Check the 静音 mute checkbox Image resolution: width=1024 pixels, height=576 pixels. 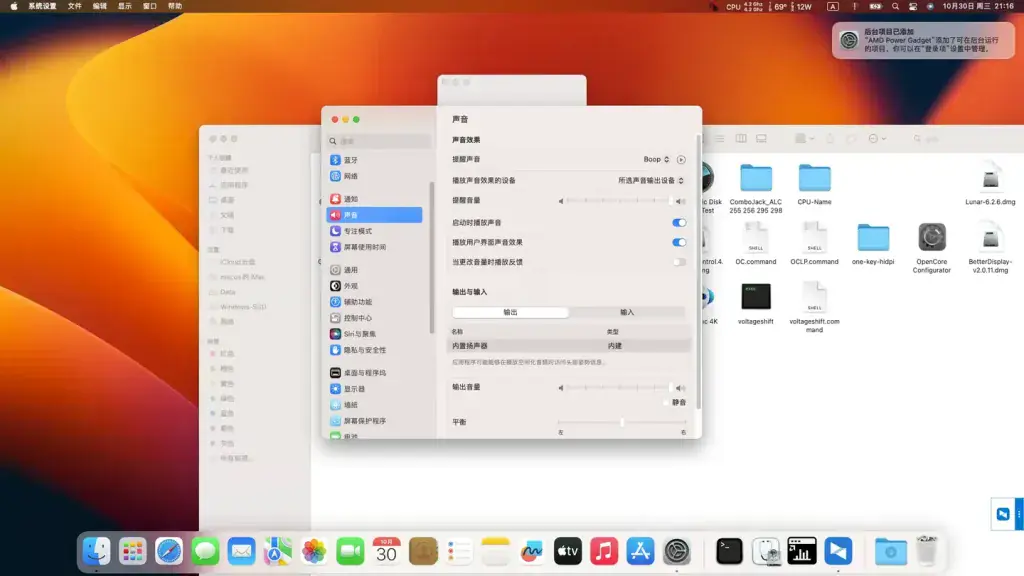[x=667, y=403]
